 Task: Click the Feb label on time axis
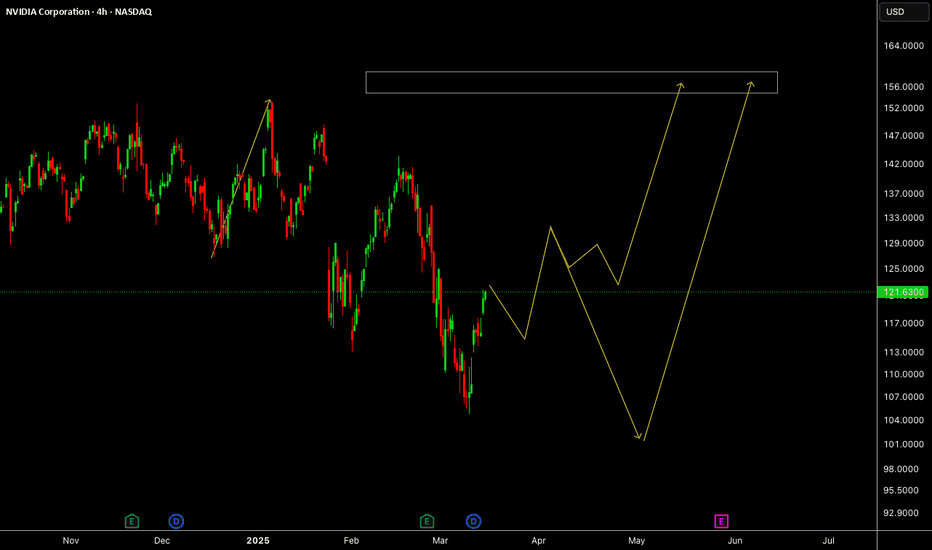(x=351, y=540)
